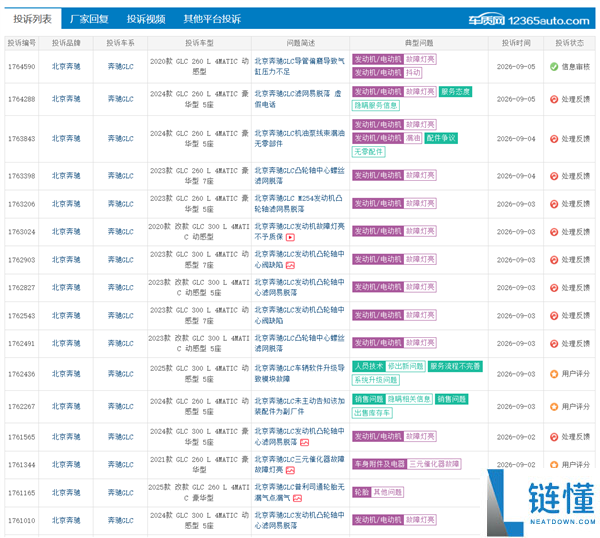Click the 系统升级问题 tag
The height and width of the screenshot is (538, 600).
tap(375, 380)
